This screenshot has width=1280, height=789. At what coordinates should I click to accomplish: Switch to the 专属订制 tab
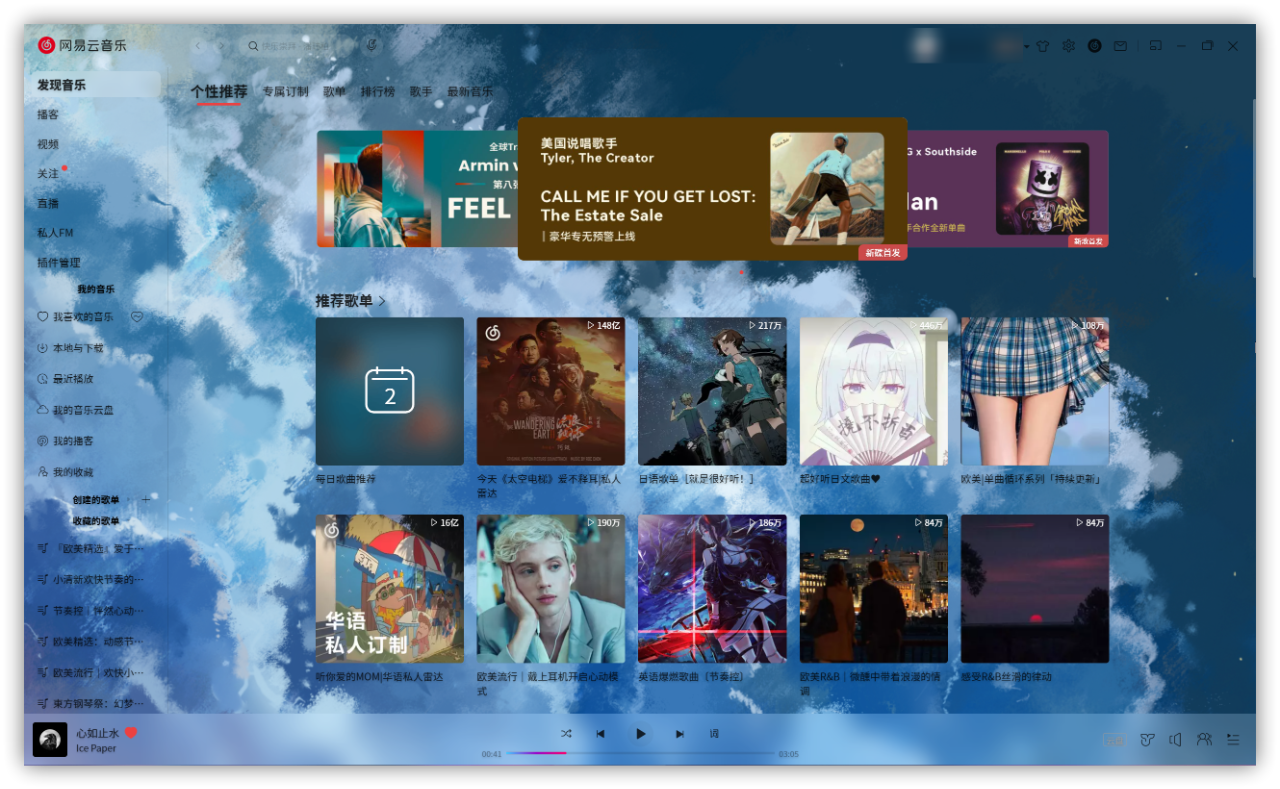pyautogui.click(x=285, y=91)
